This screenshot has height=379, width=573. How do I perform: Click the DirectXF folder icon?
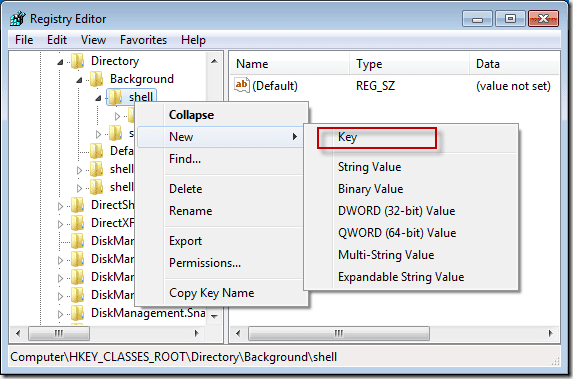[x=77, y=223]
